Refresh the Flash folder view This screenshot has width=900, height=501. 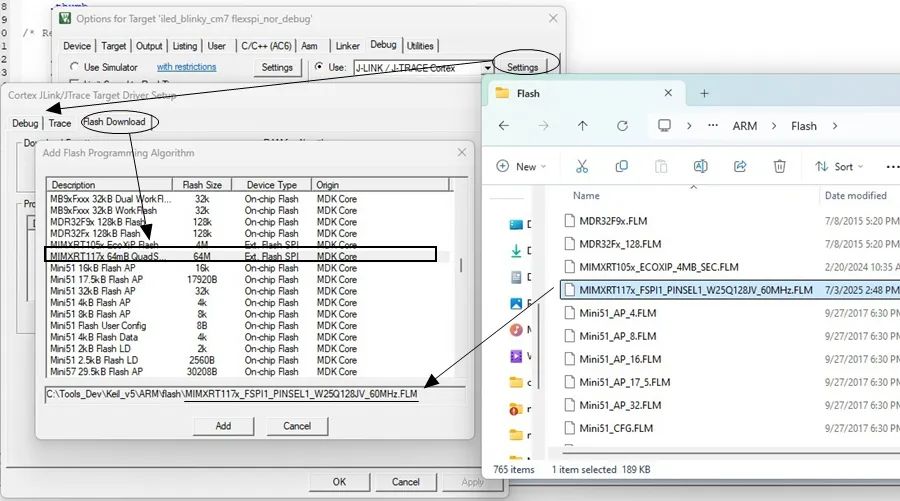(622, 126)
